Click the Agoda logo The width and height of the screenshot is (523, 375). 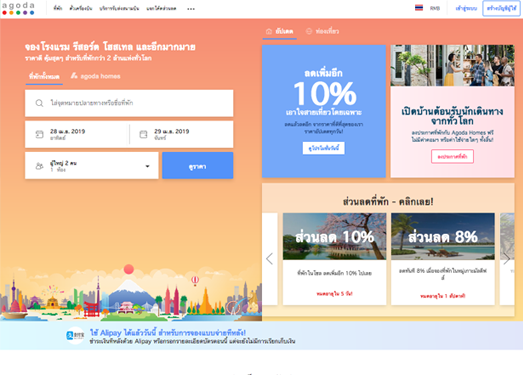18,8
